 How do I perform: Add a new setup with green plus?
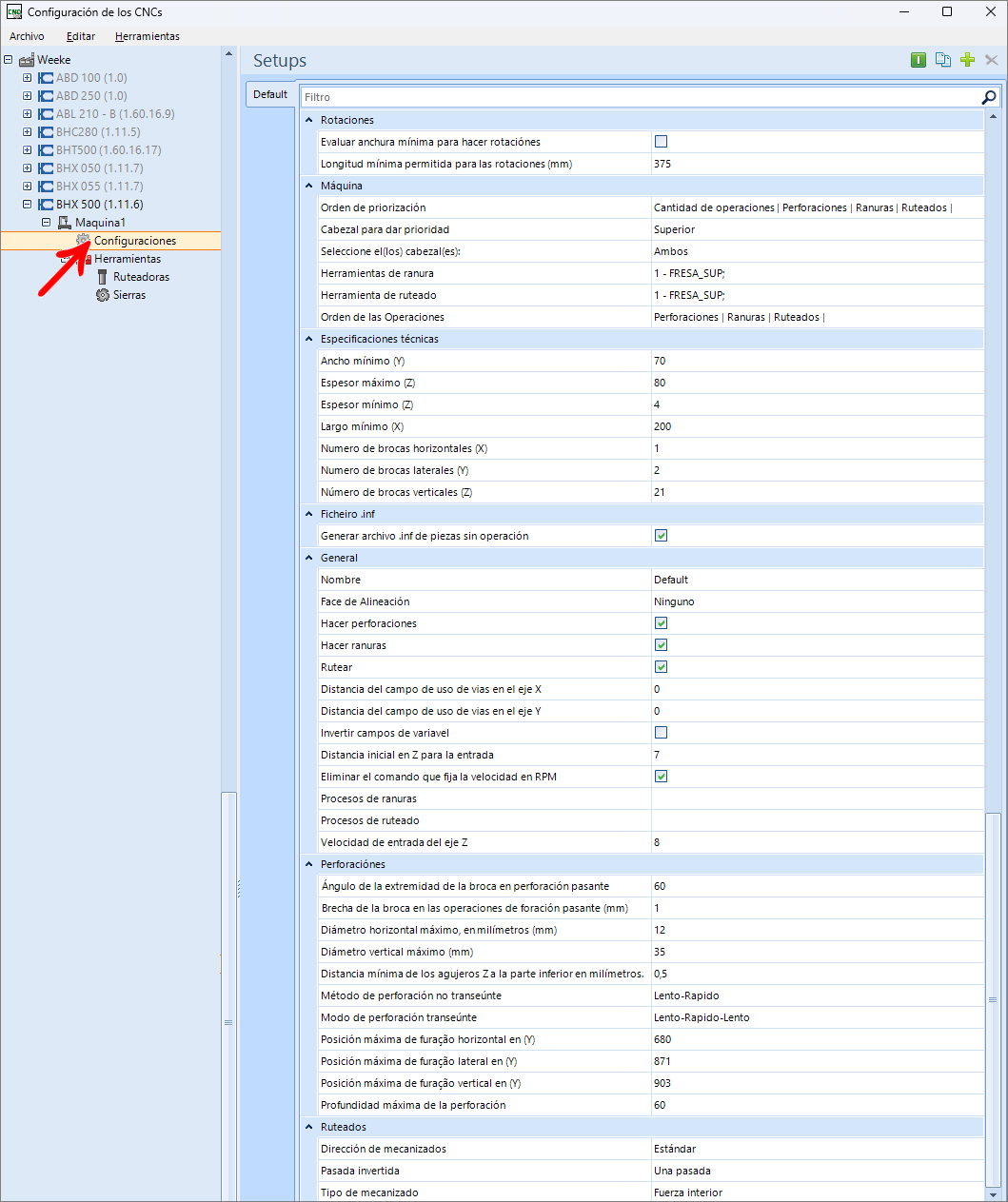point(968,60)
